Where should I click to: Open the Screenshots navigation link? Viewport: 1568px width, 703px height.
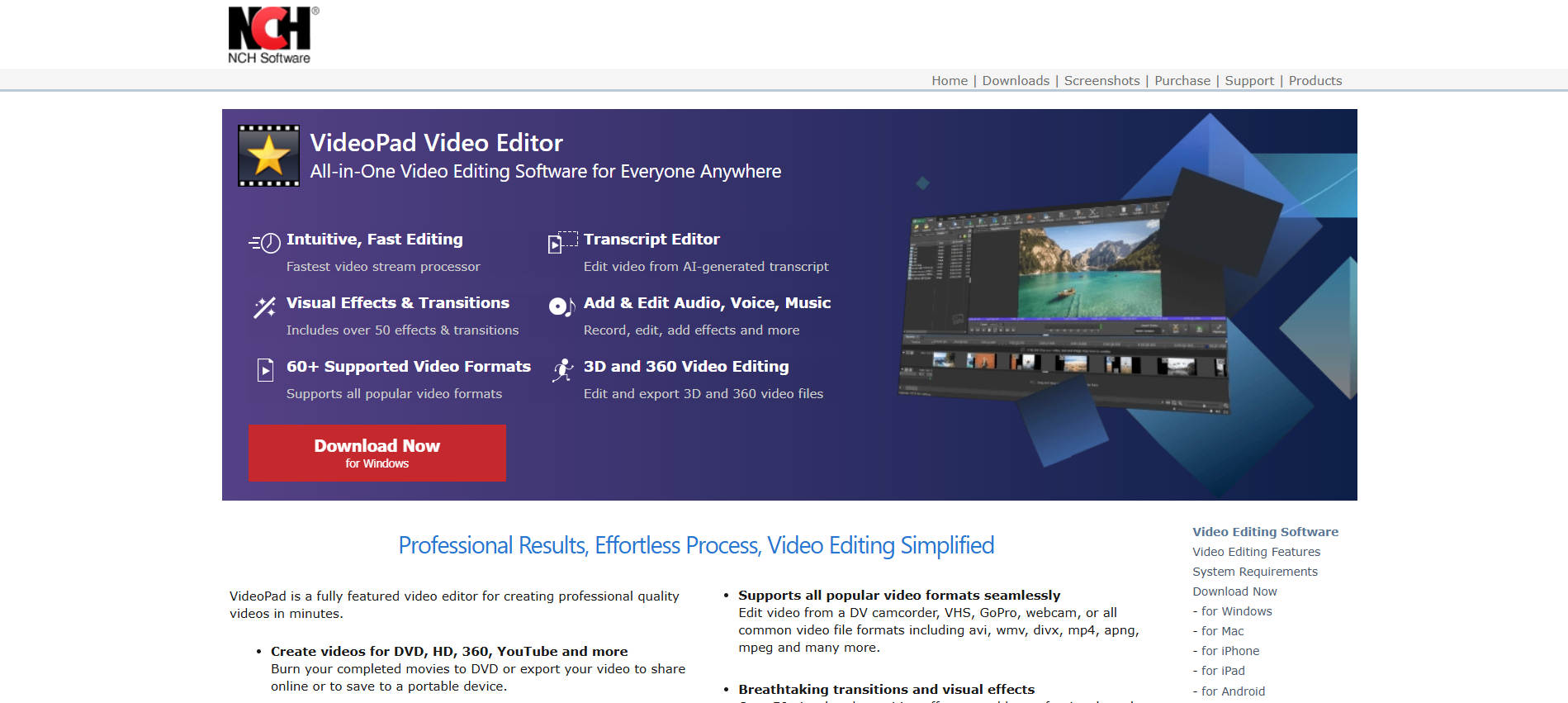click(1101, 81)
